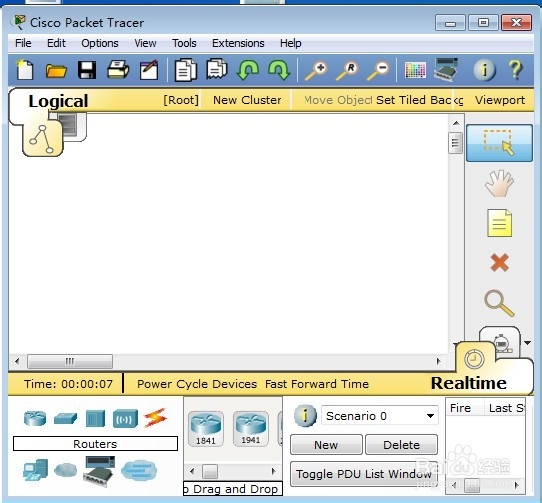Expand the Scenario 0 dropdown

430,416
